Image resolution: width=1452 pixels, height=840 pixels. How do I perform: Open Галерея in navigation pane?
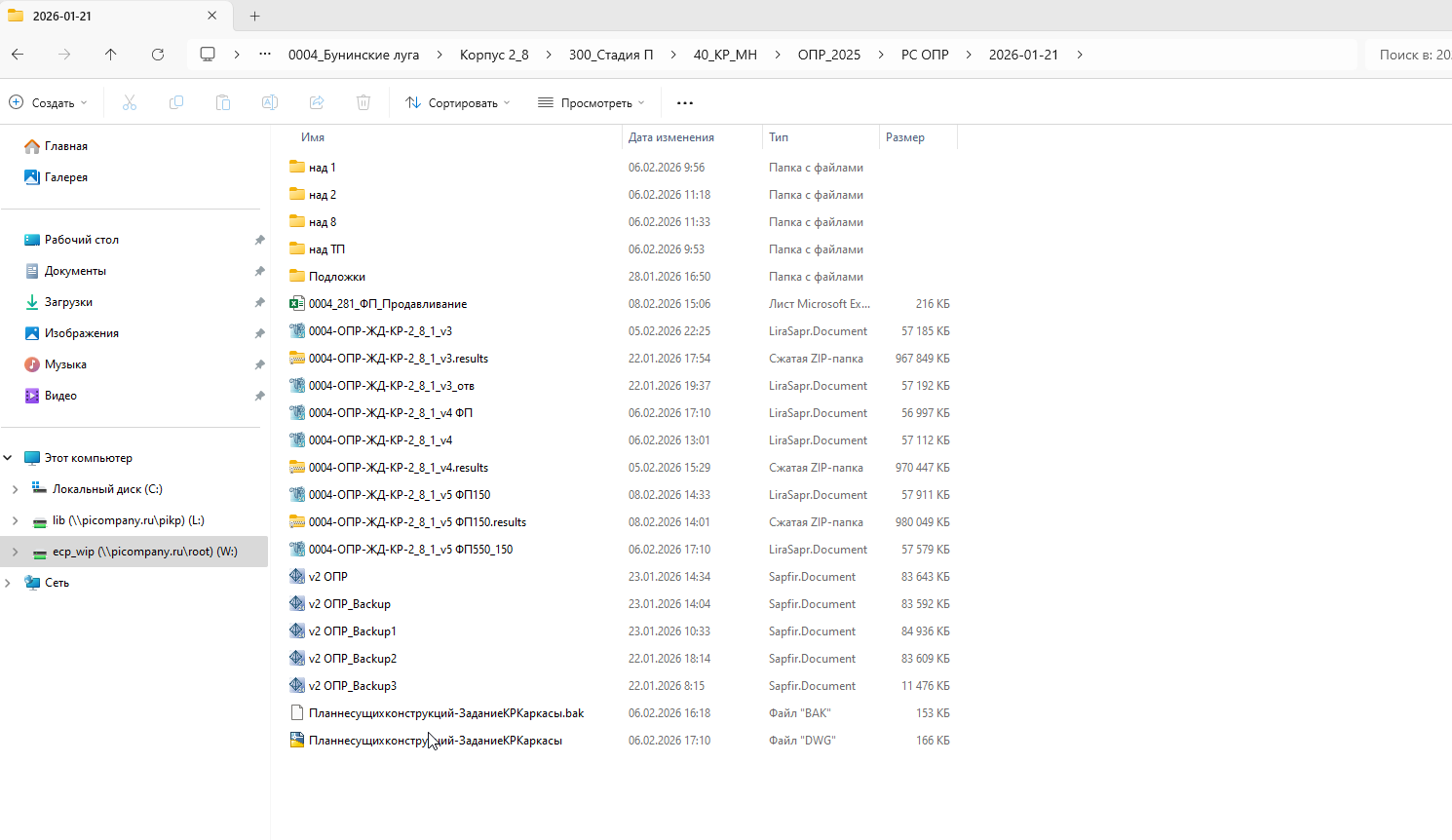click(x=66, y=177)
